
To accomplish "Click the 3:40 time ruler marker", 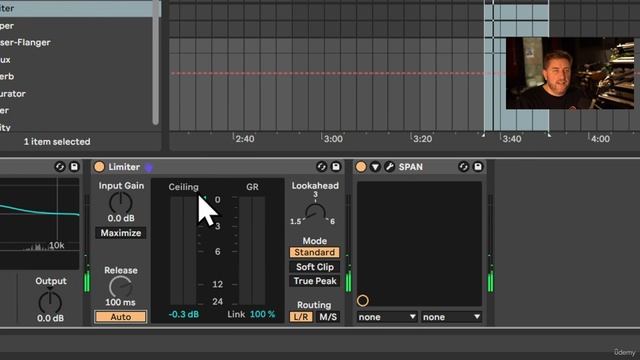I will point(511,139).
